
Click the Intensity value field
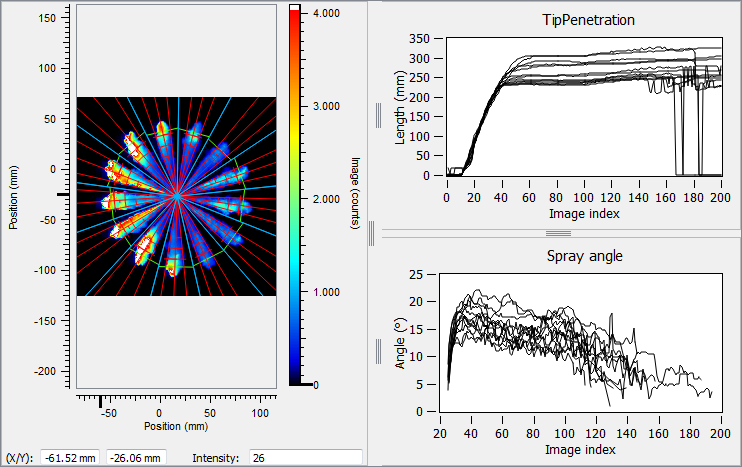(304, 457)
